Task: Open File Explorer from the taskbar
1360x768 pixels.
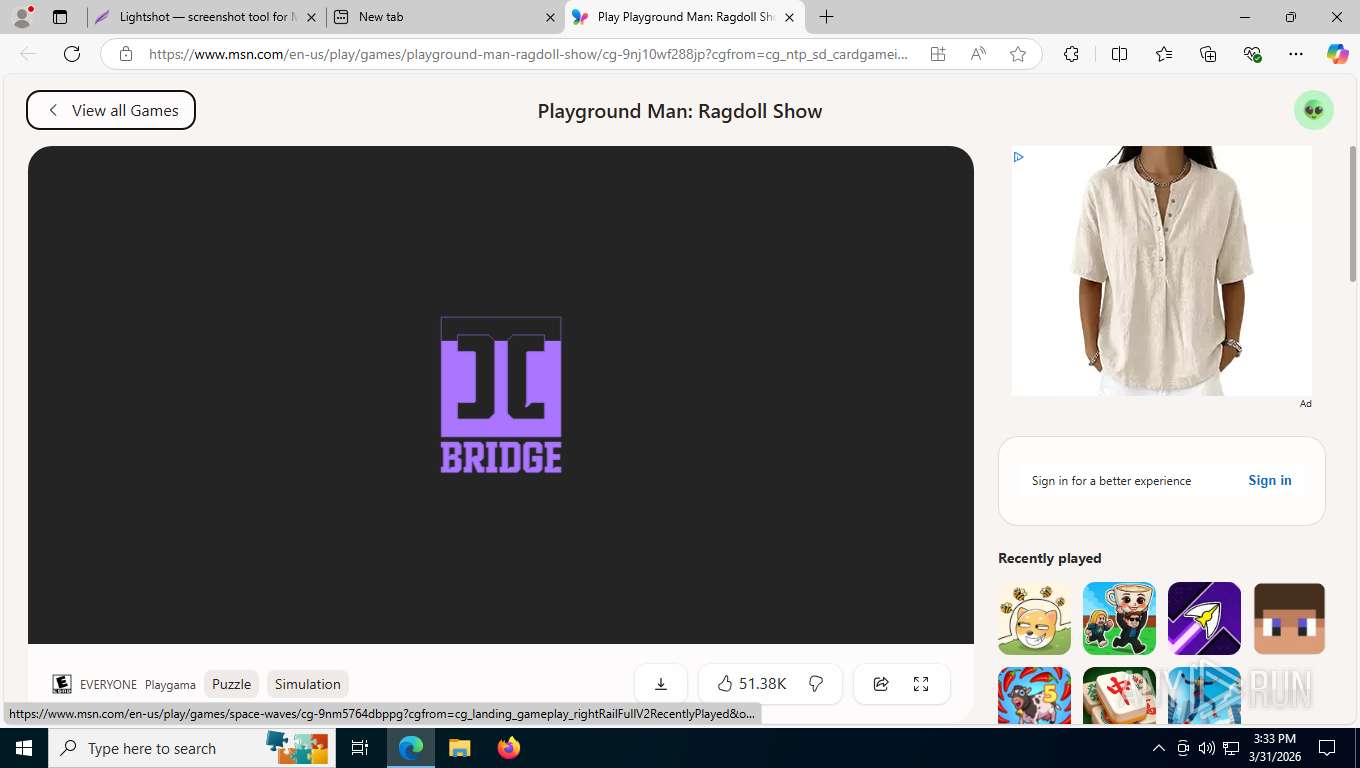Action: 459,748
